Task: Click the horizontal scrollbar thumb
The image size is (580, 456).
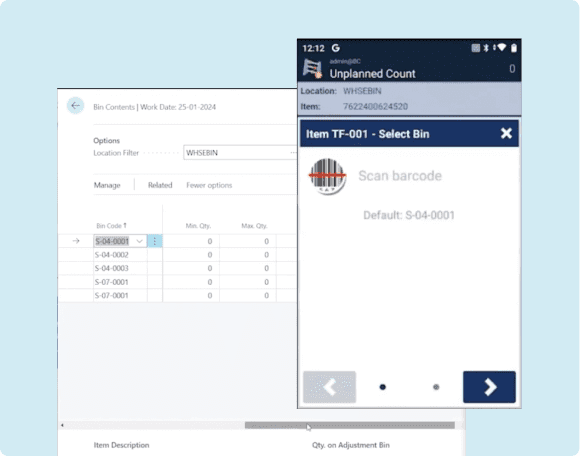Action: point(350,425)
